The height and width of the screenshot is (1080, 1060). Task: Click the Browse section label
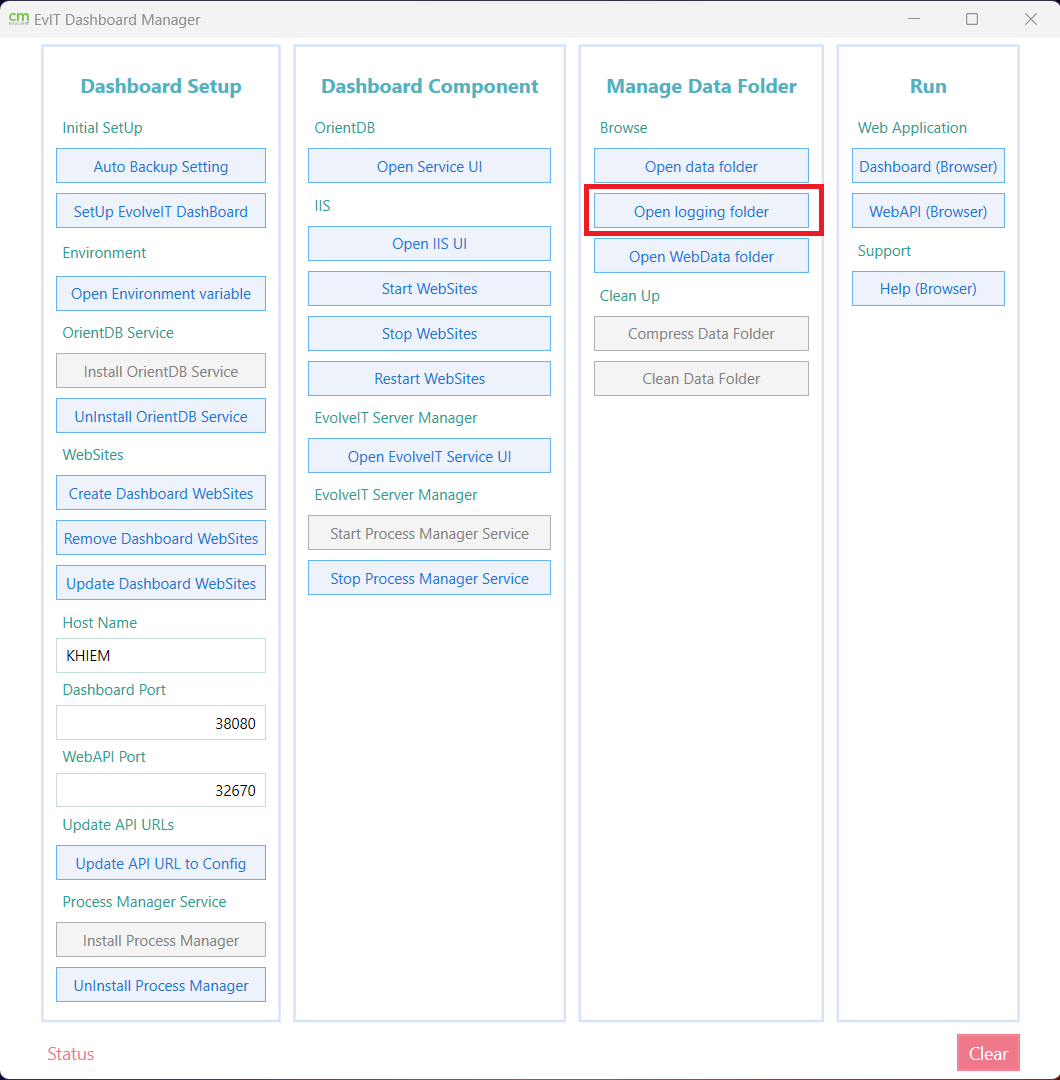(623, 127)
